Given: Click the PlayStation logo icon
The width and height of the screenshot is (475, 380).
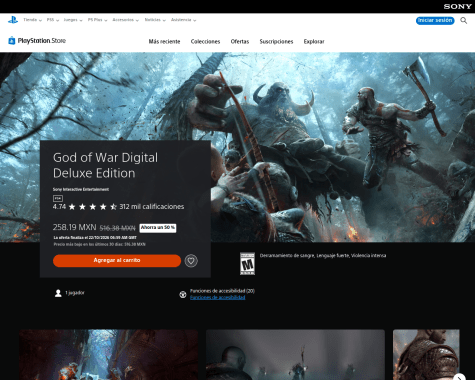Looking at the screenshot, I should click(13, 20).
